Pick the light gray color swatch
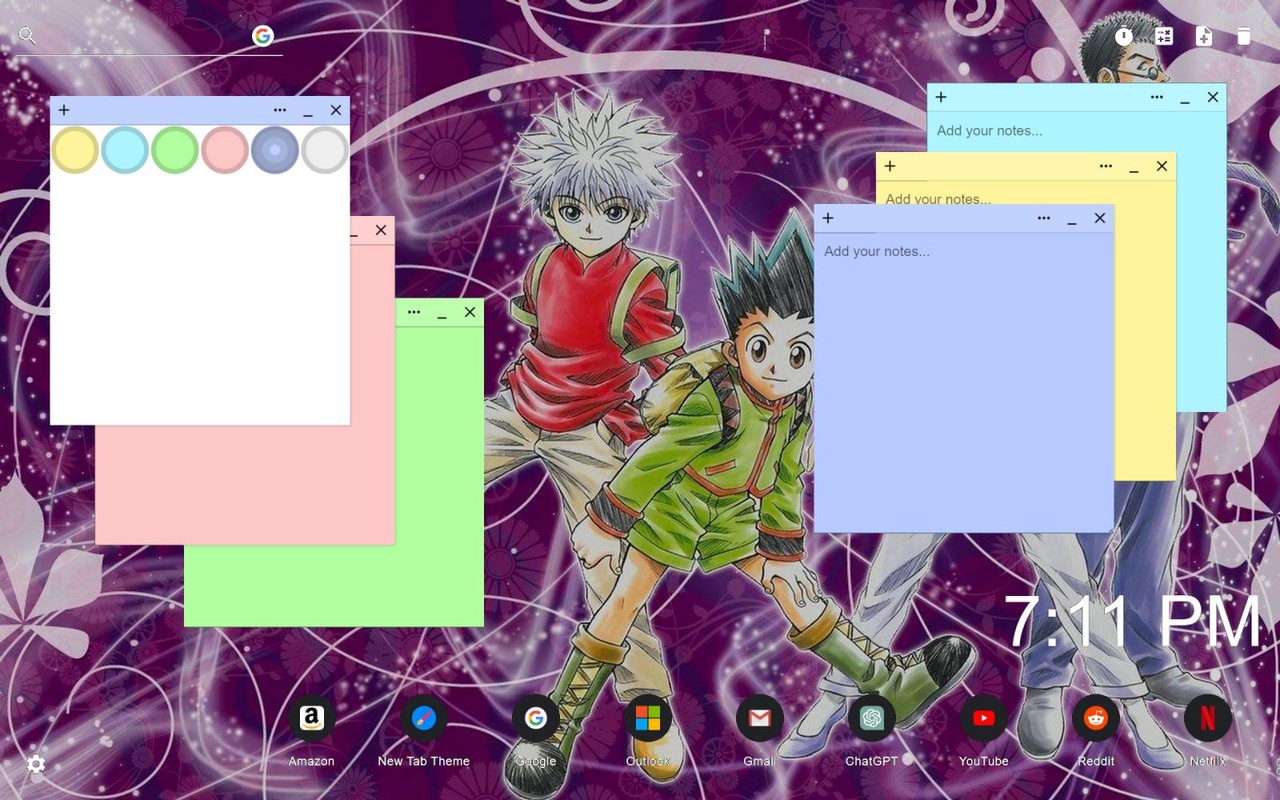The width and height of the screenshot is (1280, 800). tap(325, 150)
